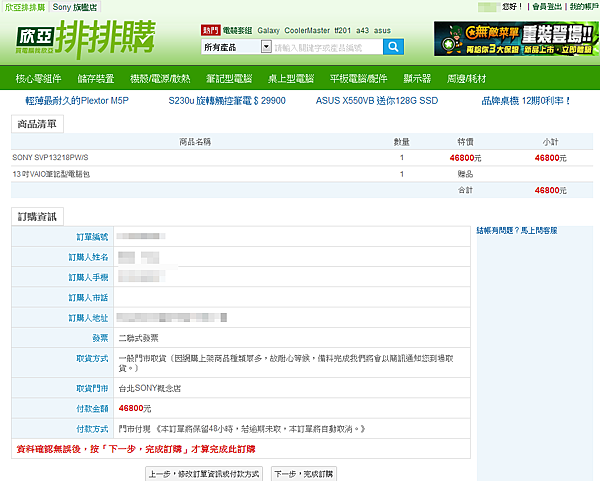600x481 pixels.
Task: Click the 上一步 modify order button
Action: point(204,474)
